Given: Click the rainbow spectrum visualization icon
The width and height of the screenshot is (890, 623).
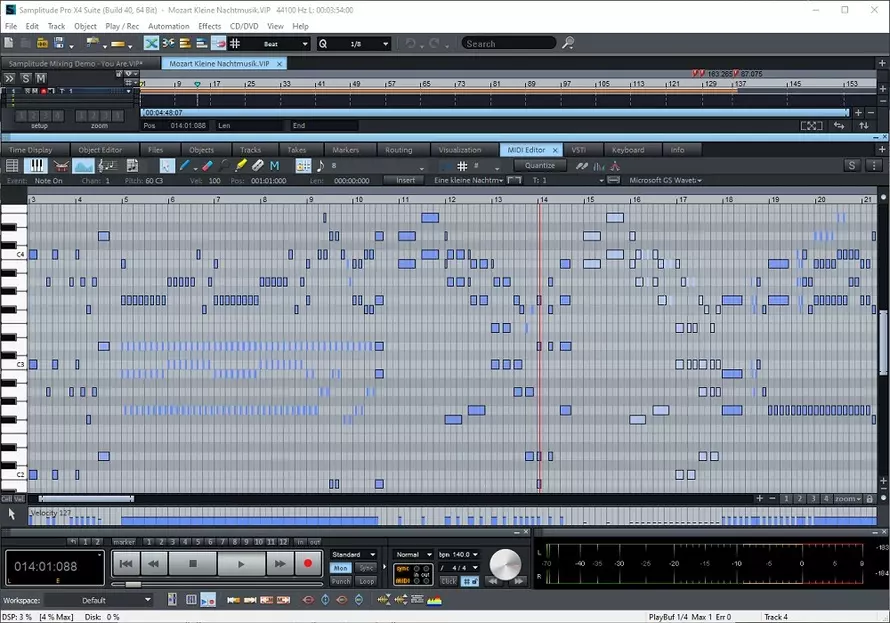Looking at the screenshot, I should [434, 600].
